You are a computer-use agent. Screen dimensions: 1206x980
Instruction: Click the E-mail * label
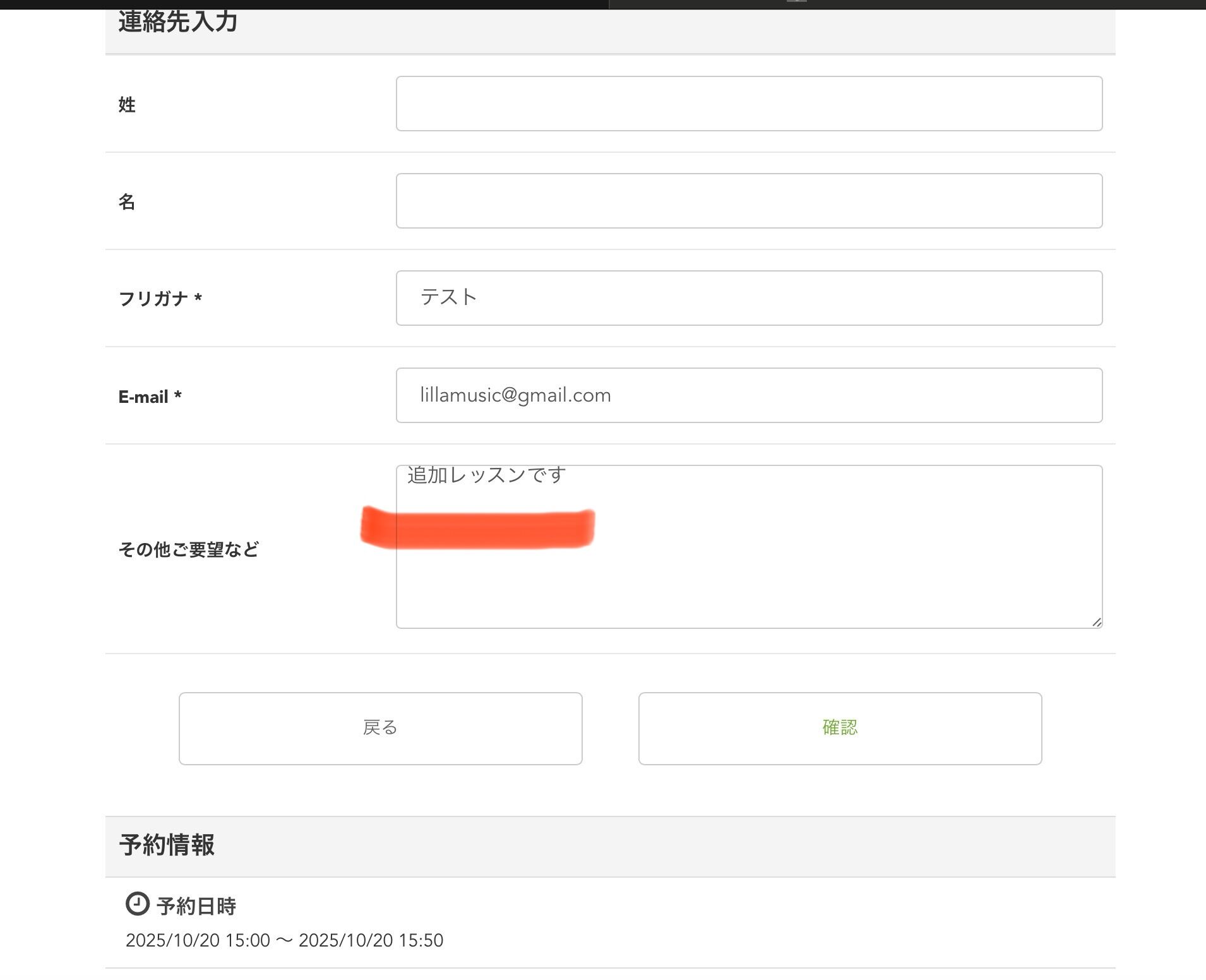point(150,397)
